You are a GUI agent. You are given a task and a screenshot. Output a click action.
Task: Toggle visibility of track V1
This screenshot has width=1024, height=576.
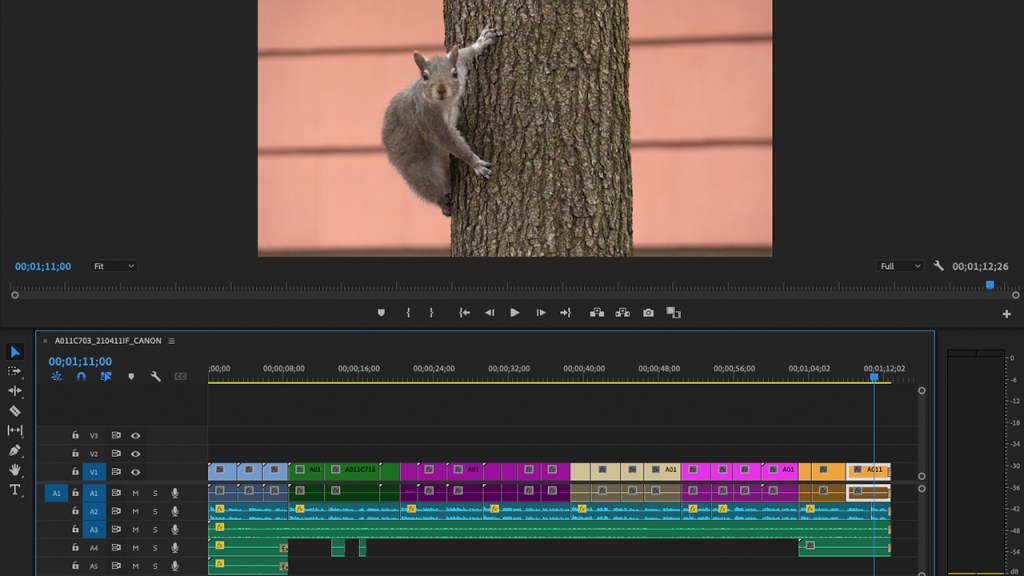(x=135, y=472)
